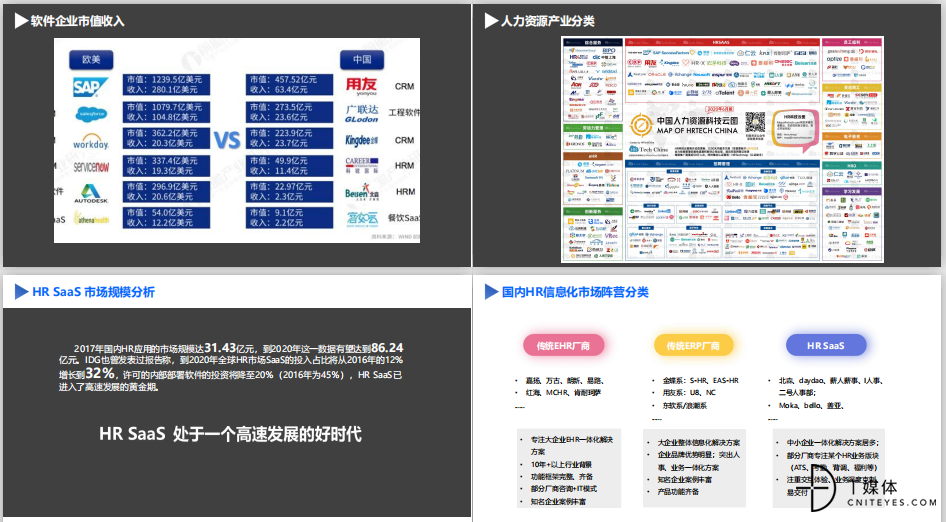
Task: Click box showing 市值: 1079.7亿美元
Action: pos(167,112)
